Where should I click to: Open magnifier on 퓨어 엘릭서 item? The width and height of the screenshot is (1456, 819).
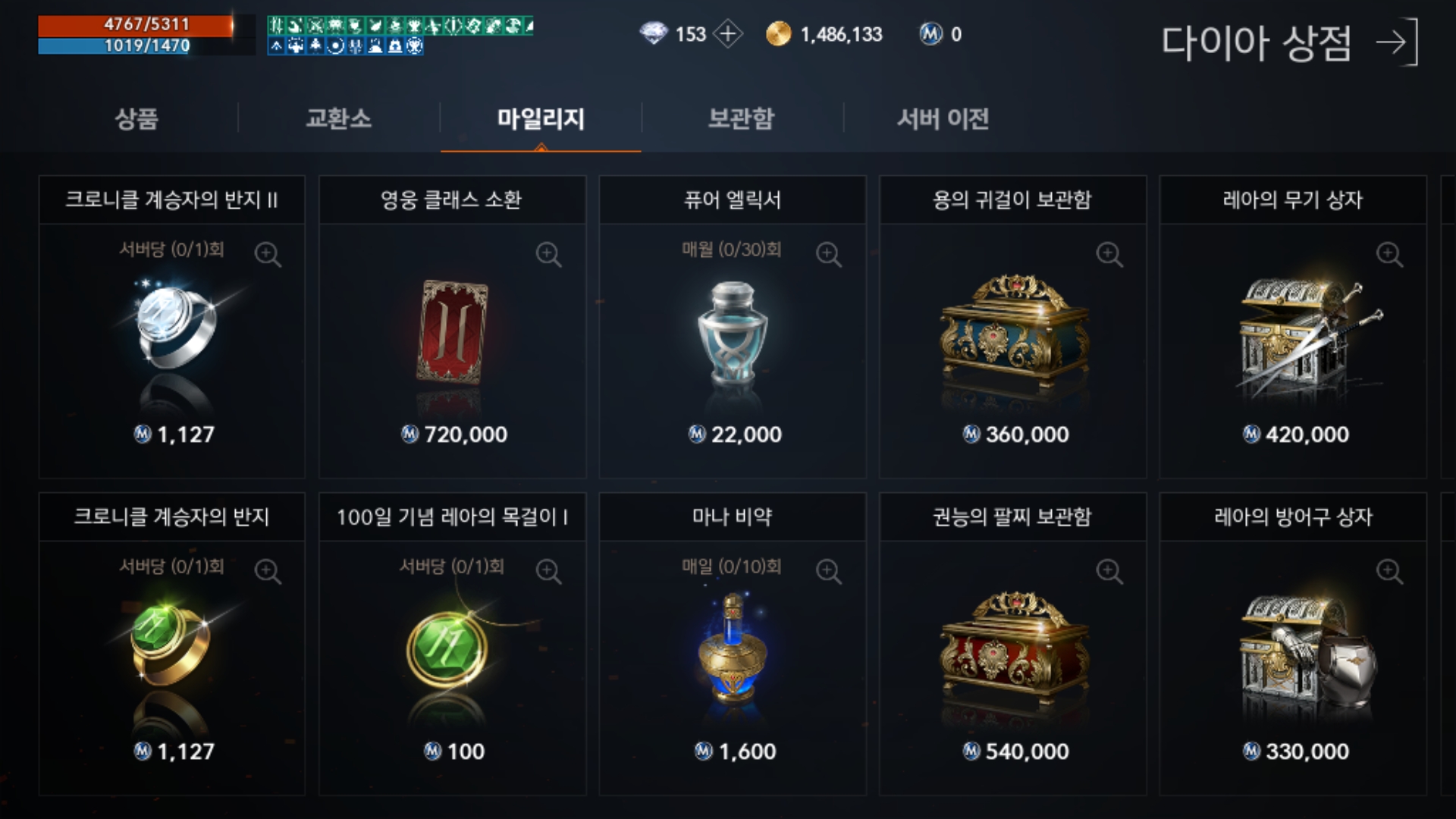829,255
